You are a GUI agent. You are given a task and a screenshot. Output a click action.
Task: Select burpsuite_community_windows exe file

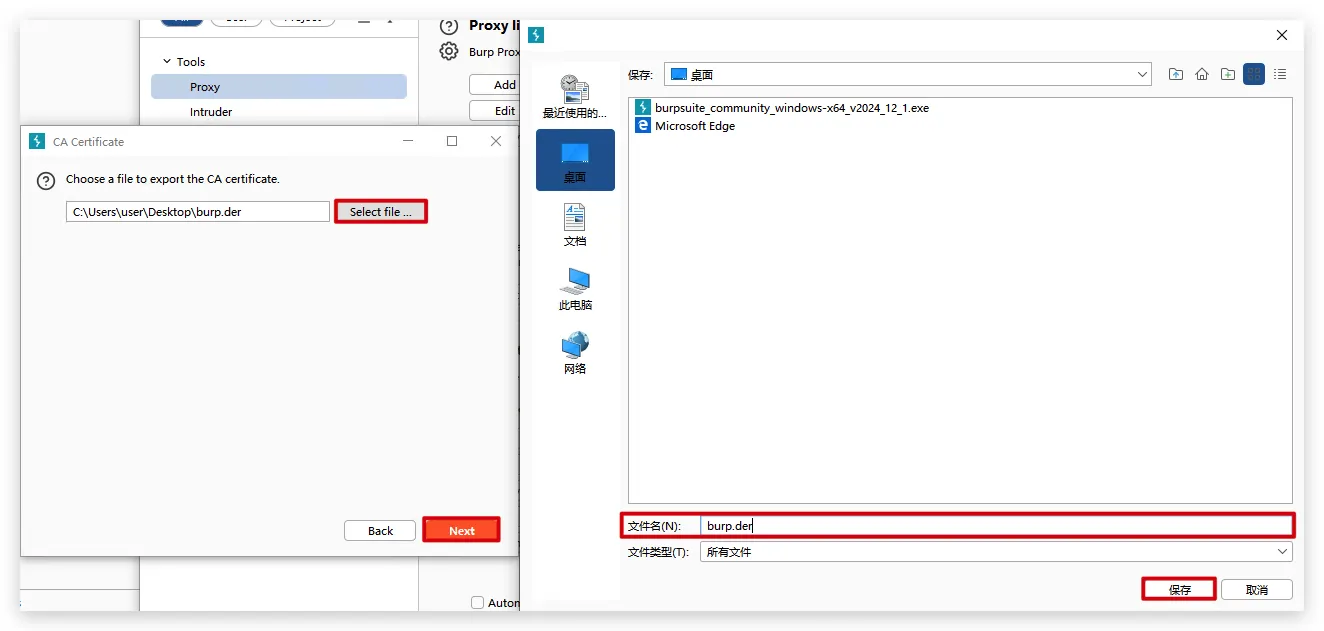[791, 108]
